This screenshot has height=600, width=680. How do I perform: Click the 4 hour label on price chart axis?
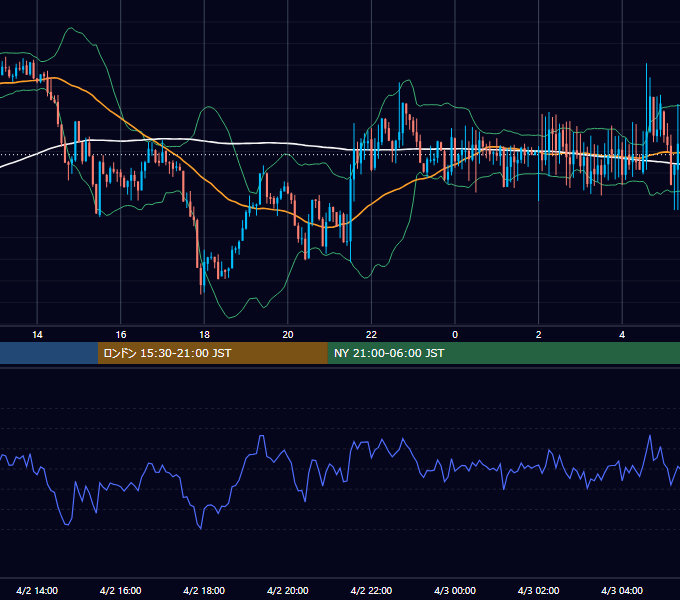click(x=622, y=335)
